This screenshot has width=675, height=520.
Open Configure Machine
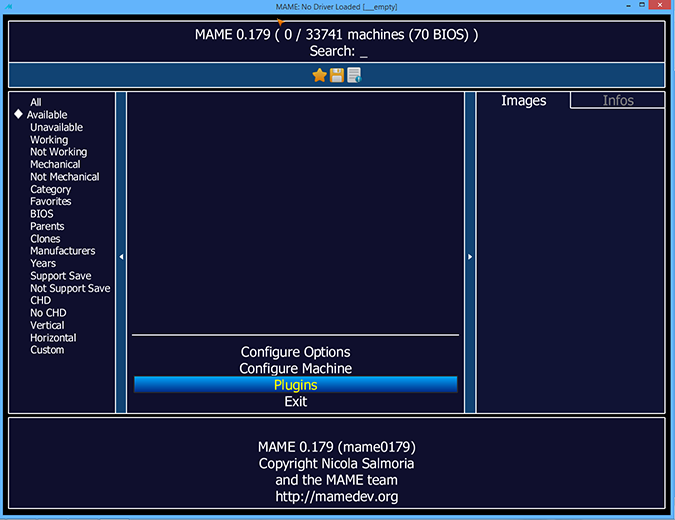click(295, 368)
